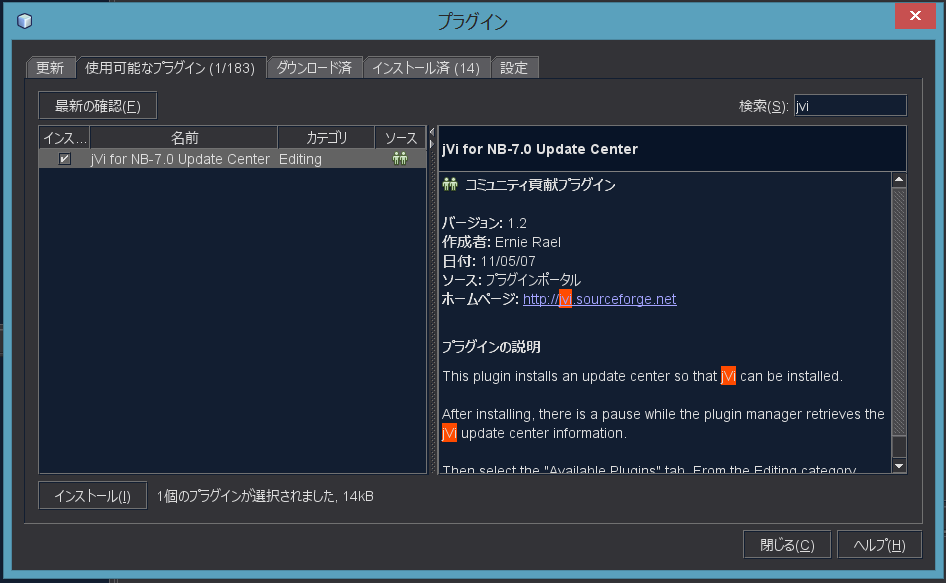Open the http://jvi.sourceforge.net link
The image size is (946, 583).
599,299
